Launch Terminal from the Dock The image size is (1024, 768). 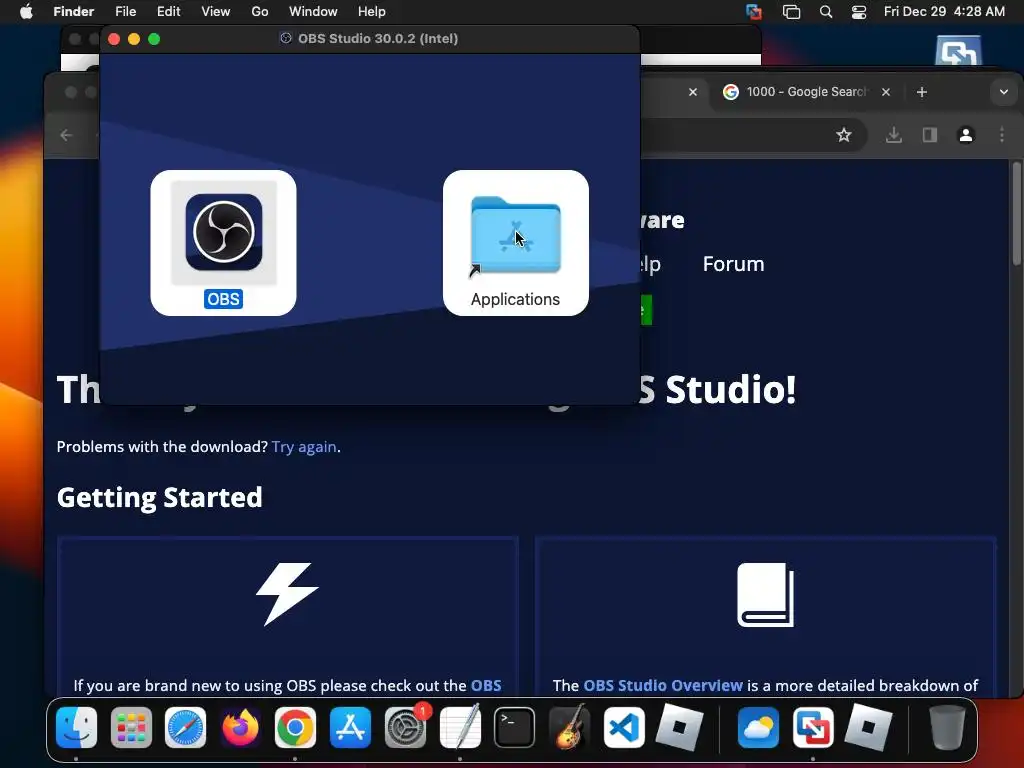coord(515,727)
